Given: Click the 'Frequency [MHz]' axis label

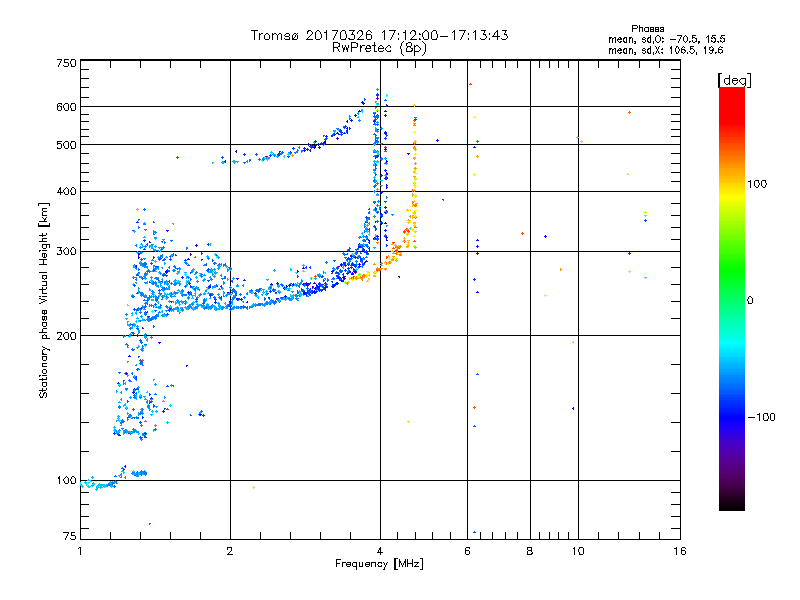Looking at the screenshot, I should click(379, 563).
